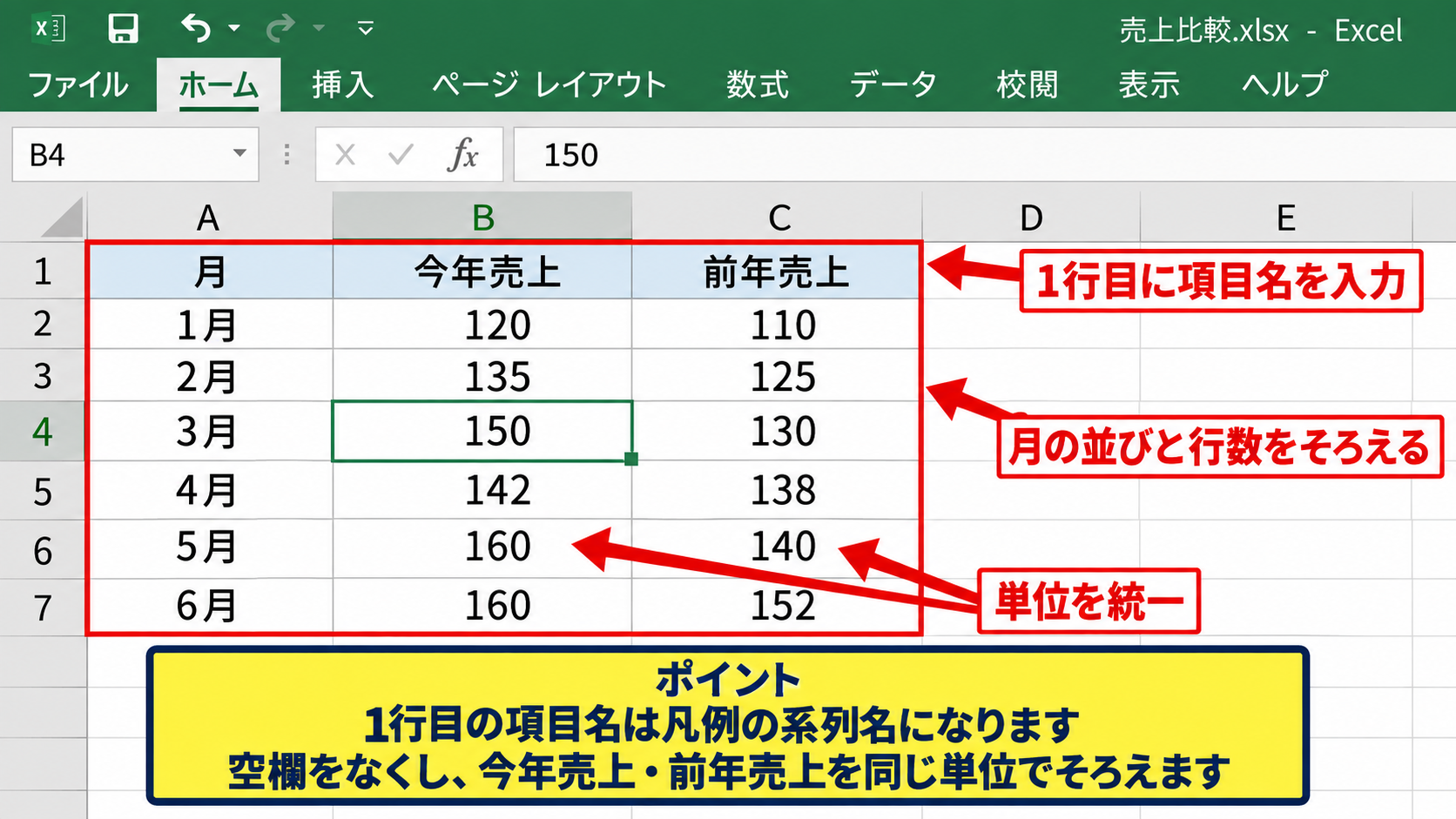The width and height of the screenshot is (1456, 819).
Task: Click the fill handle of cell B4
Action: click(x=631, y=460)
